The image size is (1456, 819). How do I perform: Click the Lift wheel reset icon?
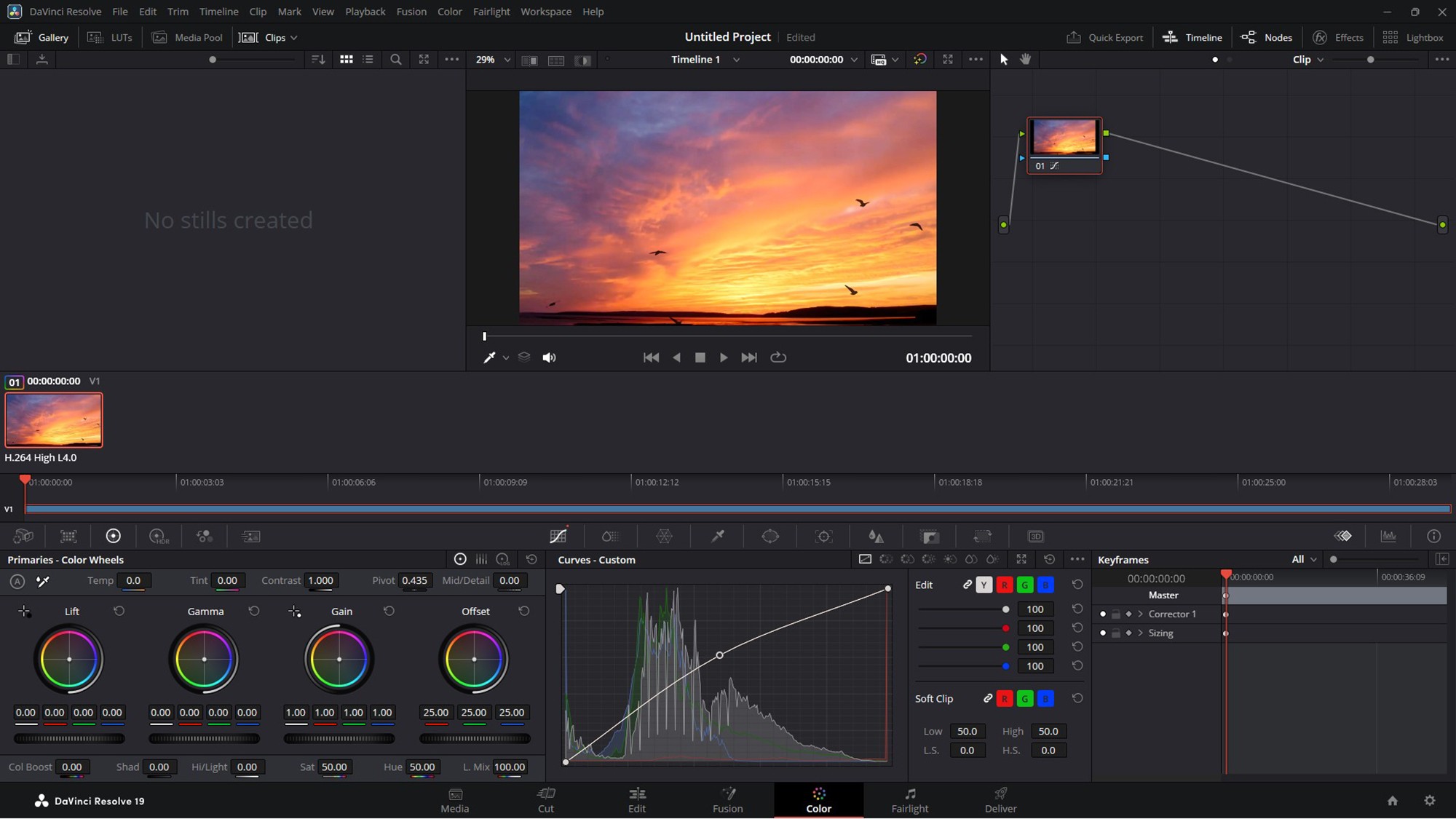(x=119, y=612)
